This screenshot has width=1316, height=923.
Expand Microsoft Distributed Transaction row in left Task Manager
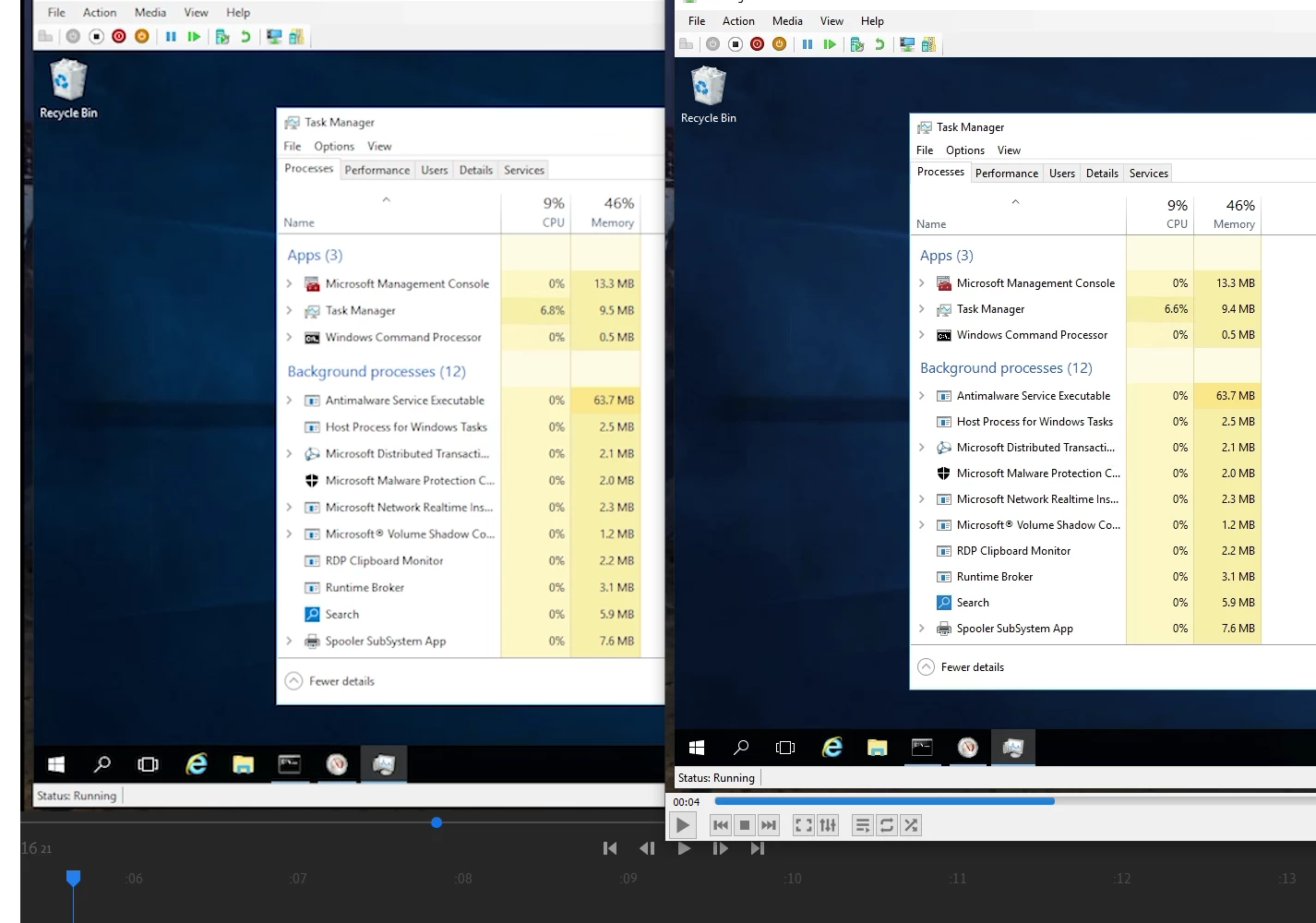[x=289, y=453]
